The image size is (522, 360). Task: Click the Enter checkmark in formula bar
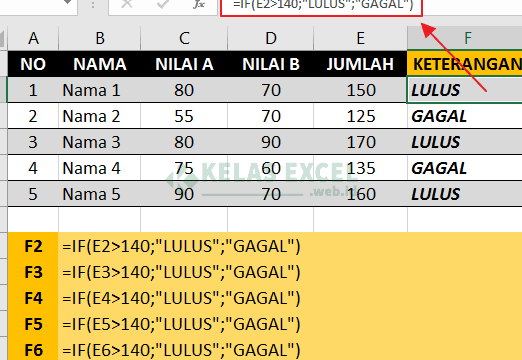(163, 4)
